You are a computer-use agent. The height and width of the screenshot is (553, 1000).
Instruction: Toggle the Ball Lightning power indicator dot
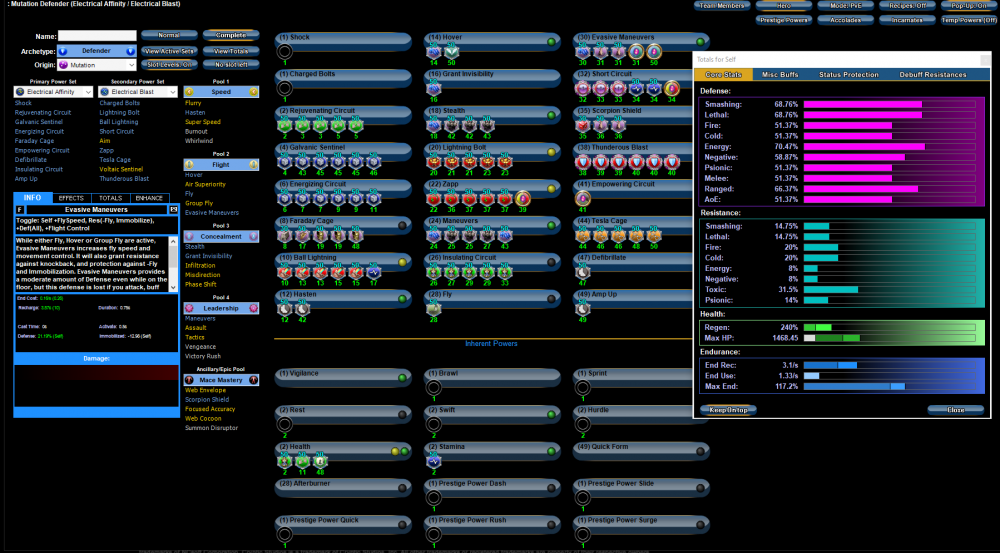click(402, 262)
